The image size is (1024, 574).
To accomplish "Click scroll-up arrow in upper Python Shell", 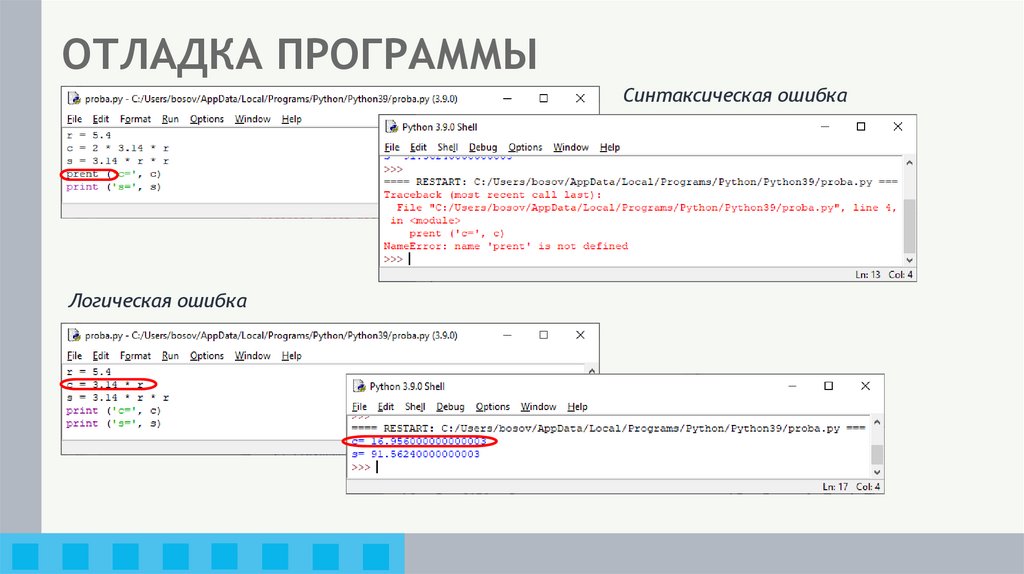I will 909,163.
